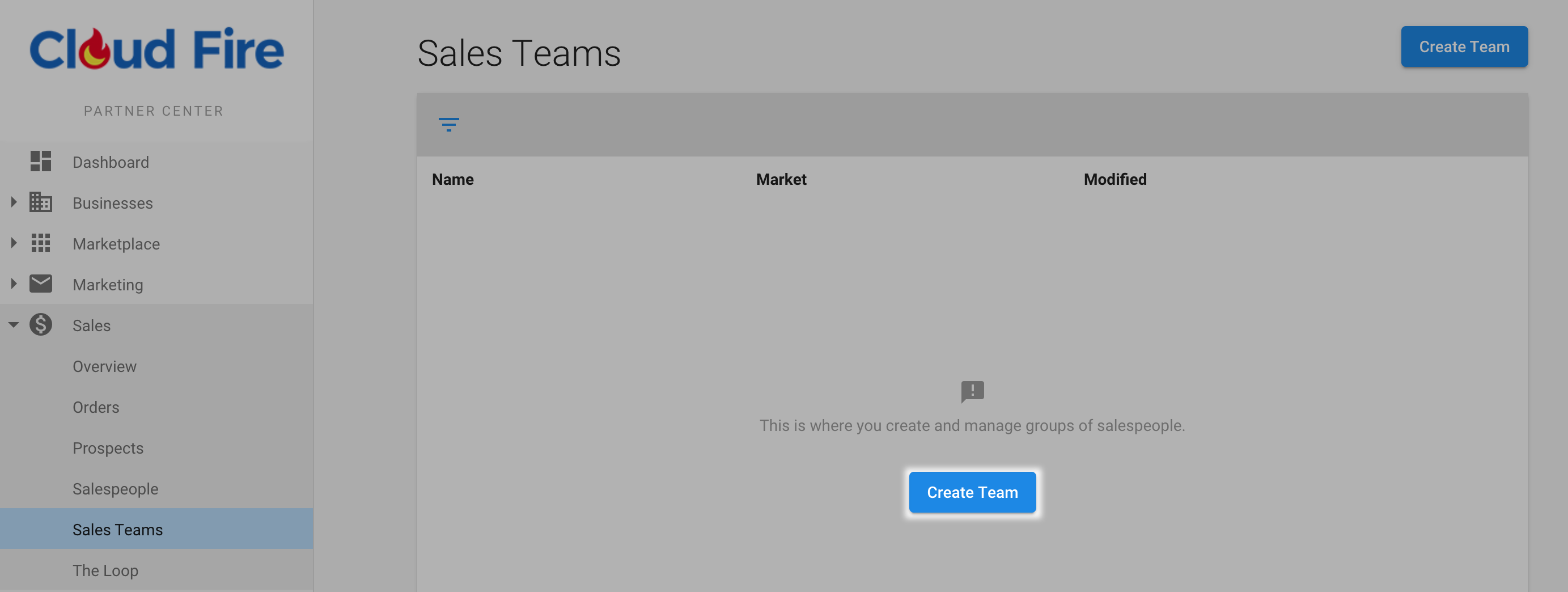Select the Sales menu item
Viewport: 1568px width, 592px height.
pyautogui.click(x=156, y=325)
